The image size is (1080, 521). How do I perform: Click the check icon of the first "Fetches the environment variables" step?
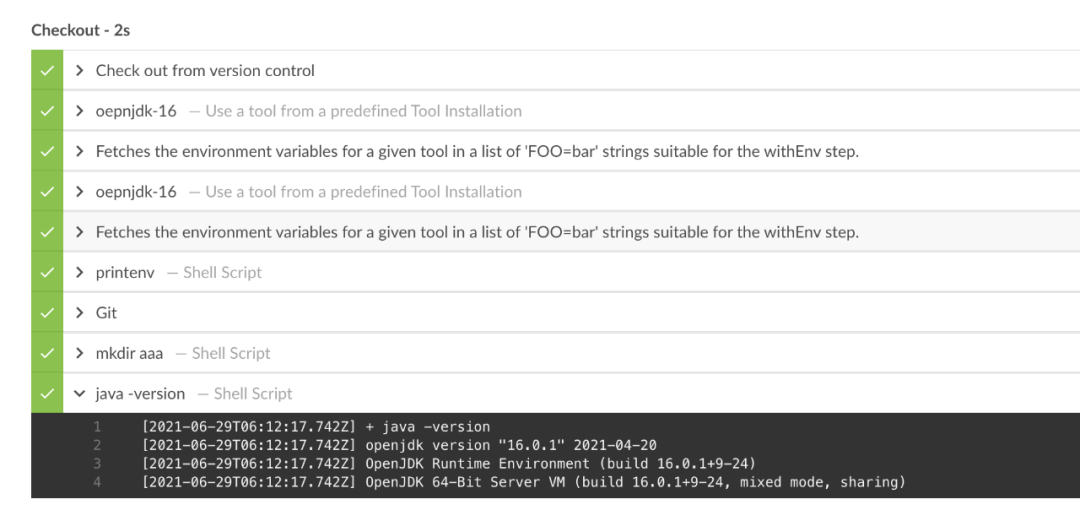click(x=46, y=152)
